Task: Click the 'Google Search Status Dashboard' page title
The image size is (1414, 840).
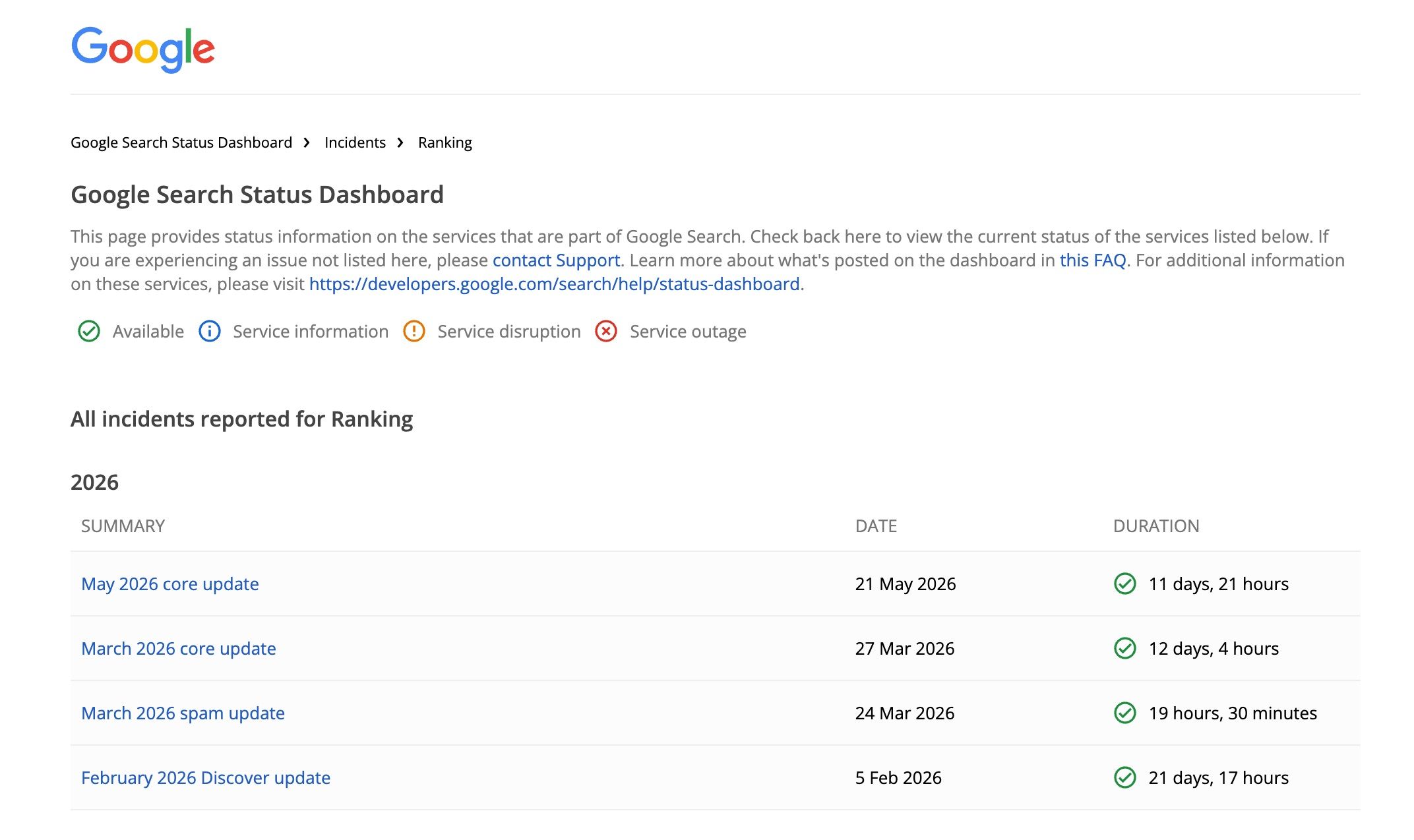Action: click(x=257, y=195)
